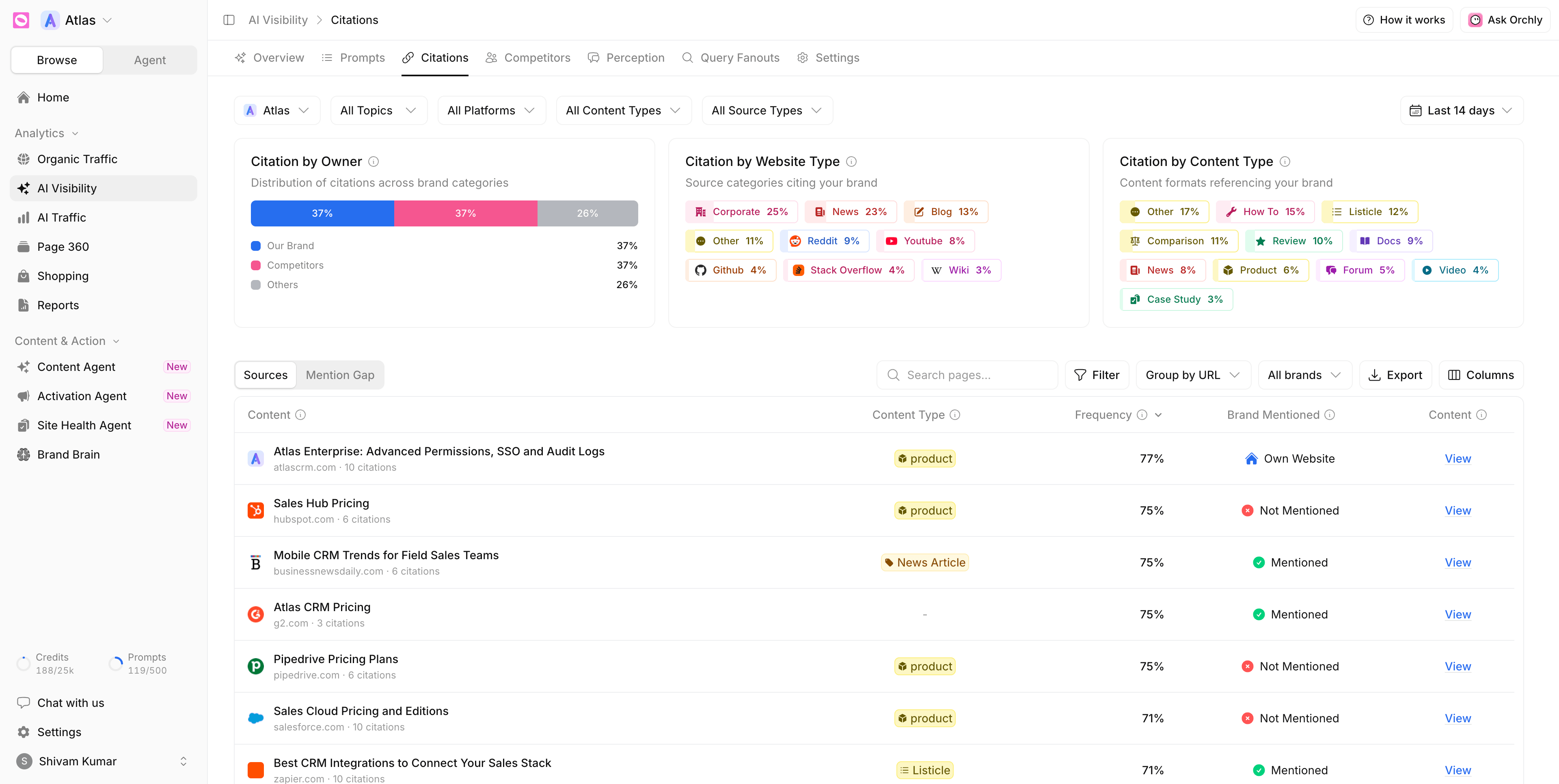1559x784 pixels.
Task: Open Organic Traffic in sidebar
Action: 104,159
